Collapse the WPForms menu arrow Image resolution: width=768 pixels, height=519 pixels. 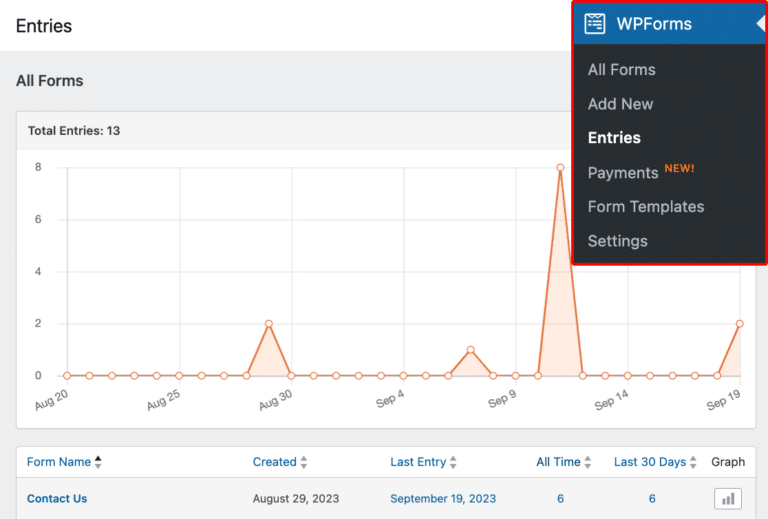click(760, 24)
